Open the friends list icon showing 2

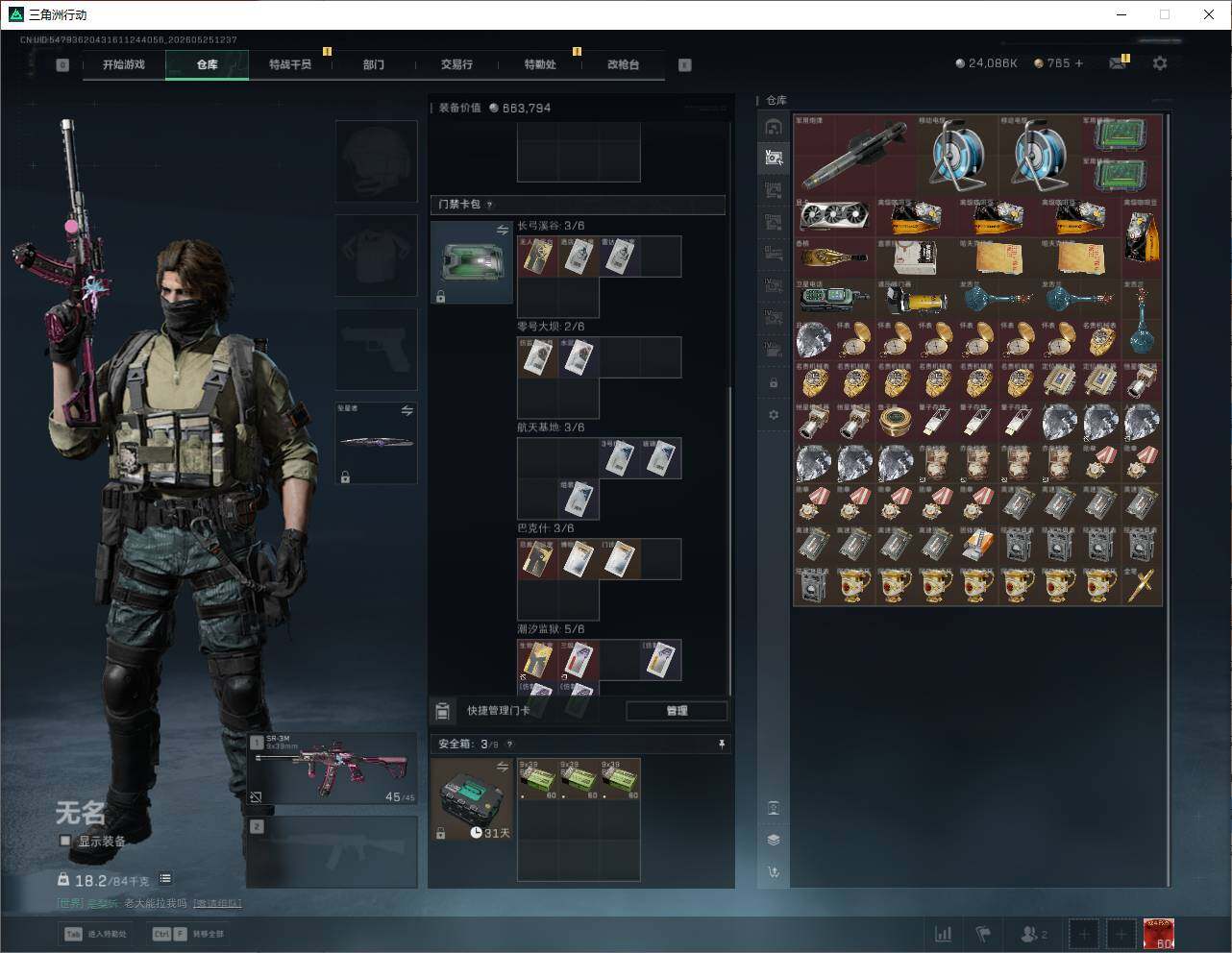coord(1034,934)
